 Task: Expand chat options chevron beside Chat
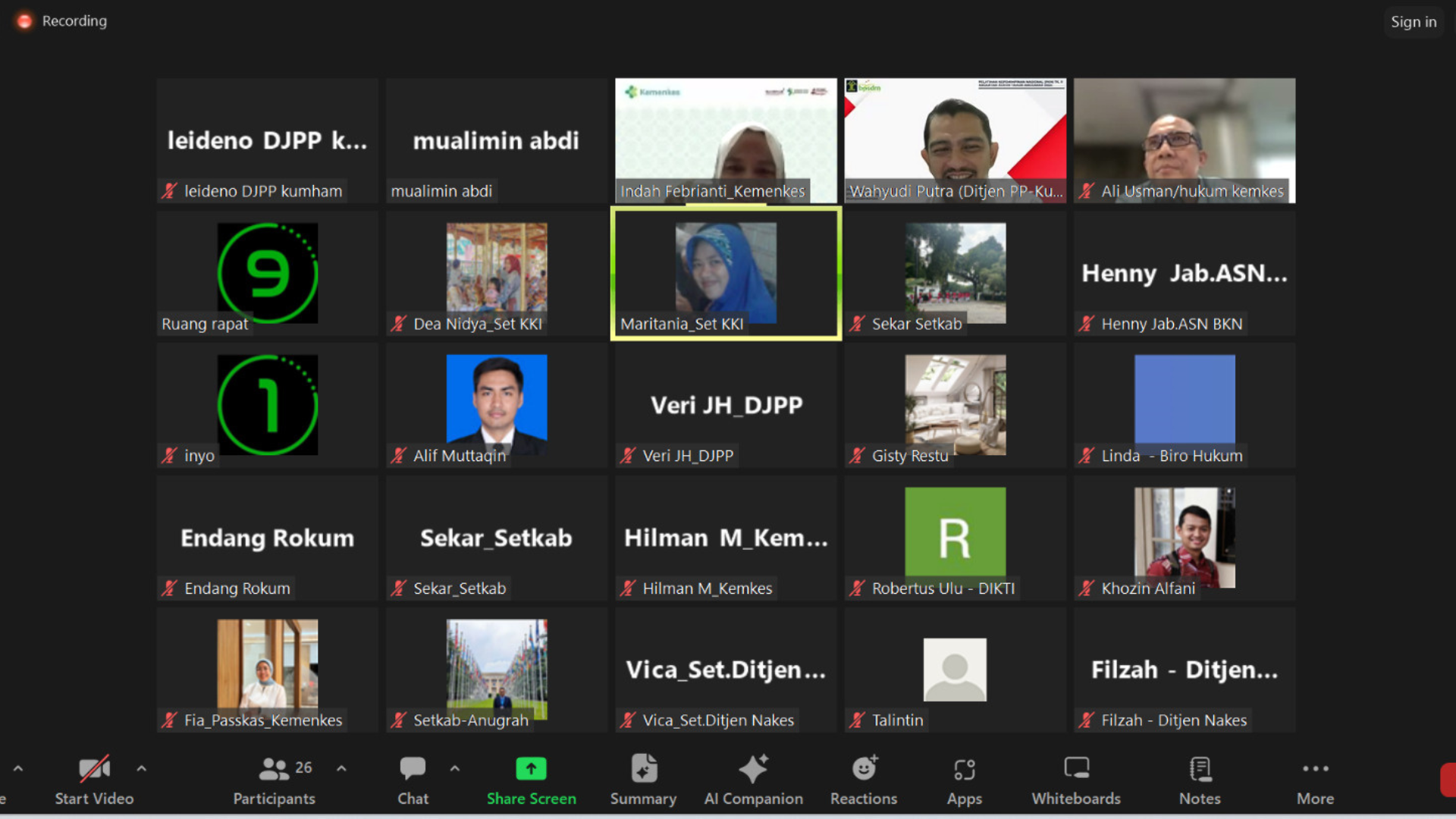tap(454, 768)
